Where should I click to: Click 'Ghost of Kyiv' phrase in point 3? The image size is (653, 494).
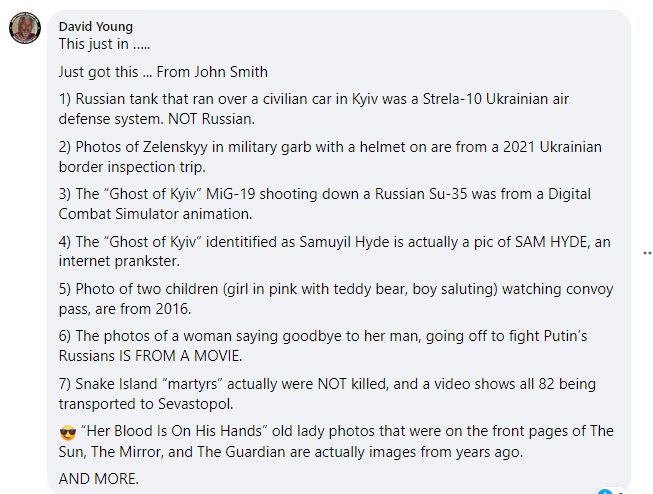tap(153, 194)
